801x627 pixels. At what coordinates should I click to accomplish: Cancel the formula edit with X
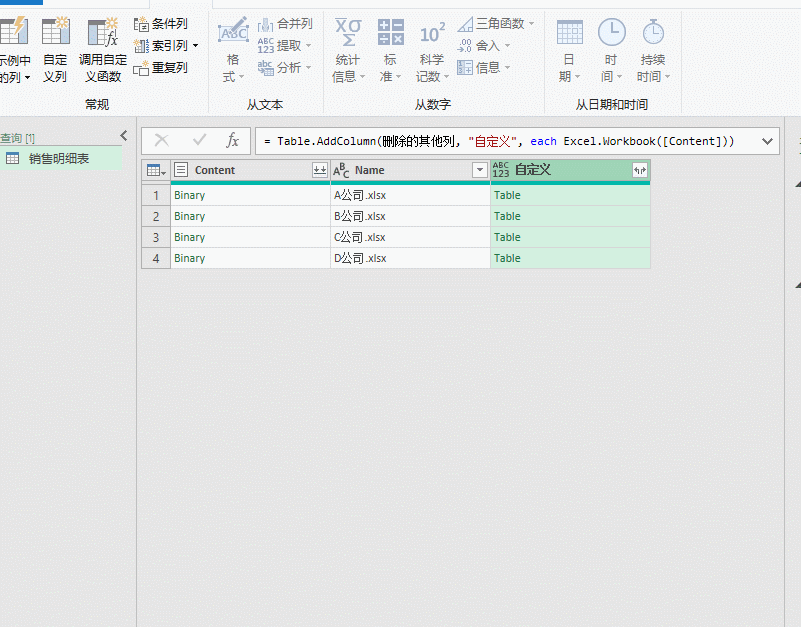pyautogui.click(x=161, y=140)
